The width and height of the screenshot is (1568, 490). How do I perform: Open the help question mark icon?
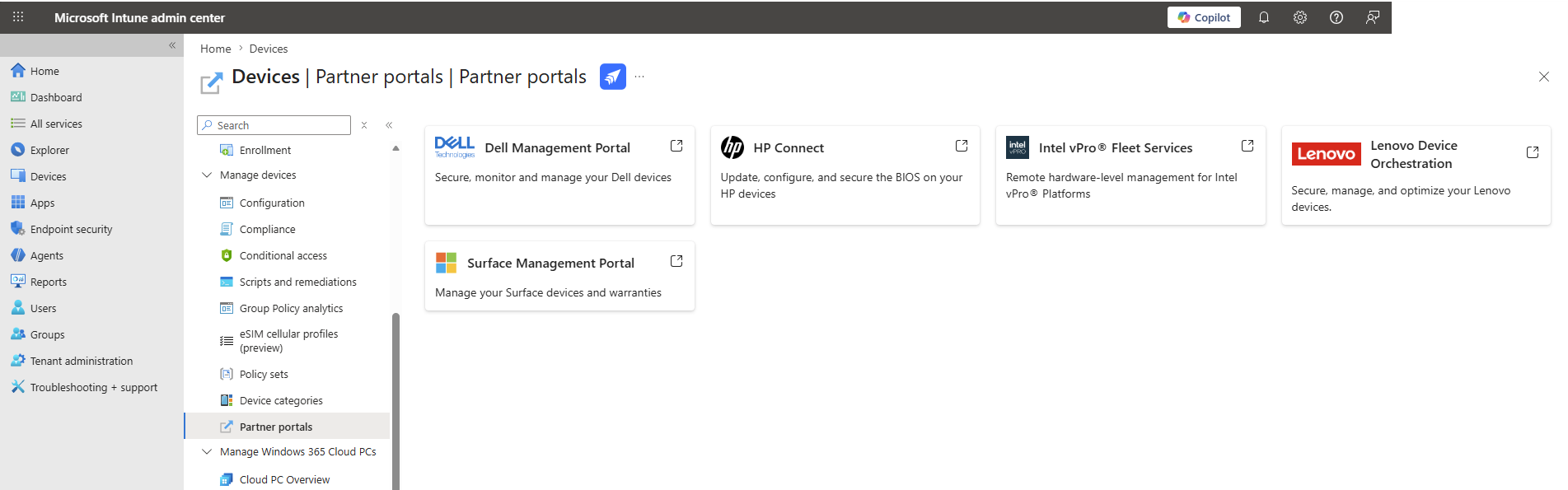[1336, 17]
